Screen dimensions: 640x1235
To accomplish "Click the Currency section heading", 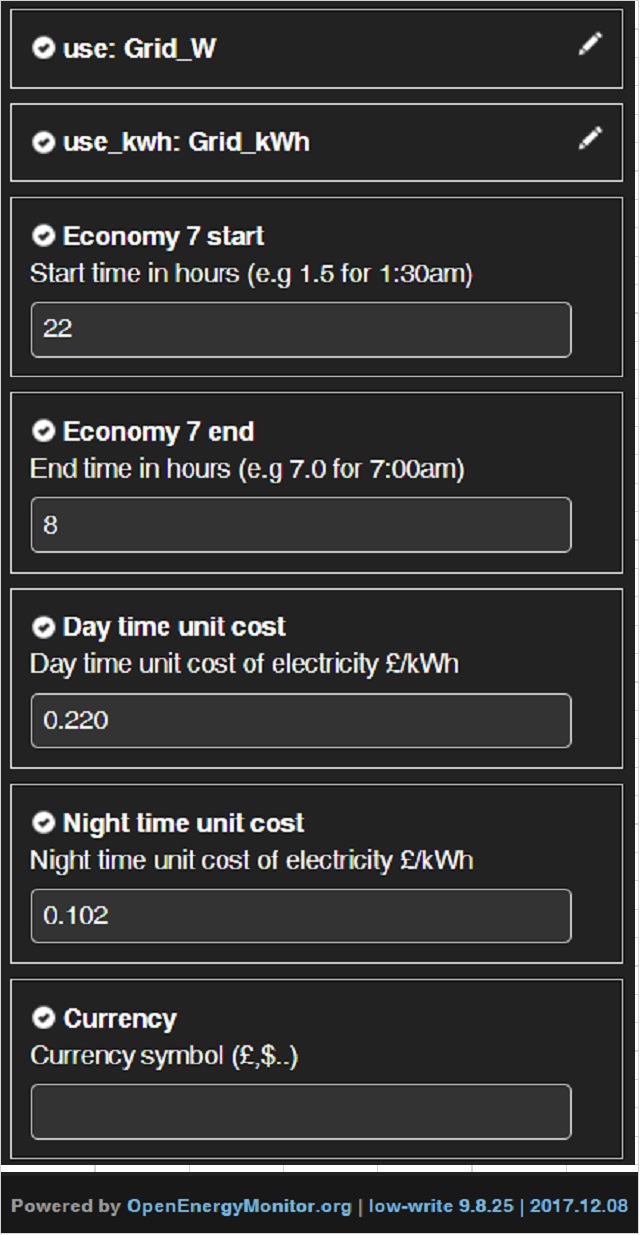I will click(120, 1018).
